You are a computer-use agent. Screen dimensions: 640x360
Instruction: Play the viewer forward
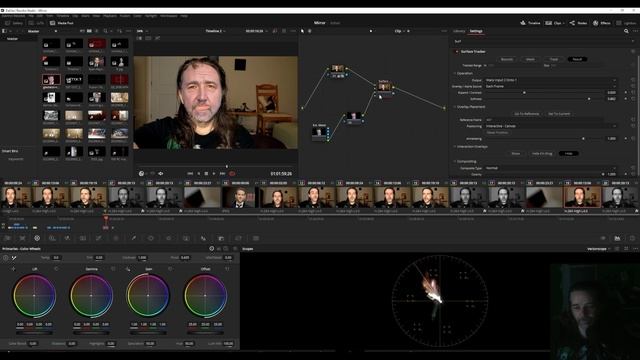(x=214, y=173)
